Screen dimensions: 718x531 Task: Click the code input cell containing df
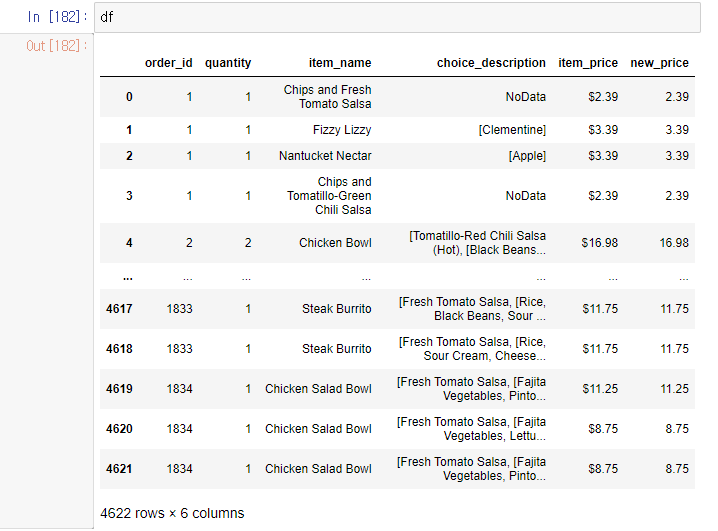[397, 17]
